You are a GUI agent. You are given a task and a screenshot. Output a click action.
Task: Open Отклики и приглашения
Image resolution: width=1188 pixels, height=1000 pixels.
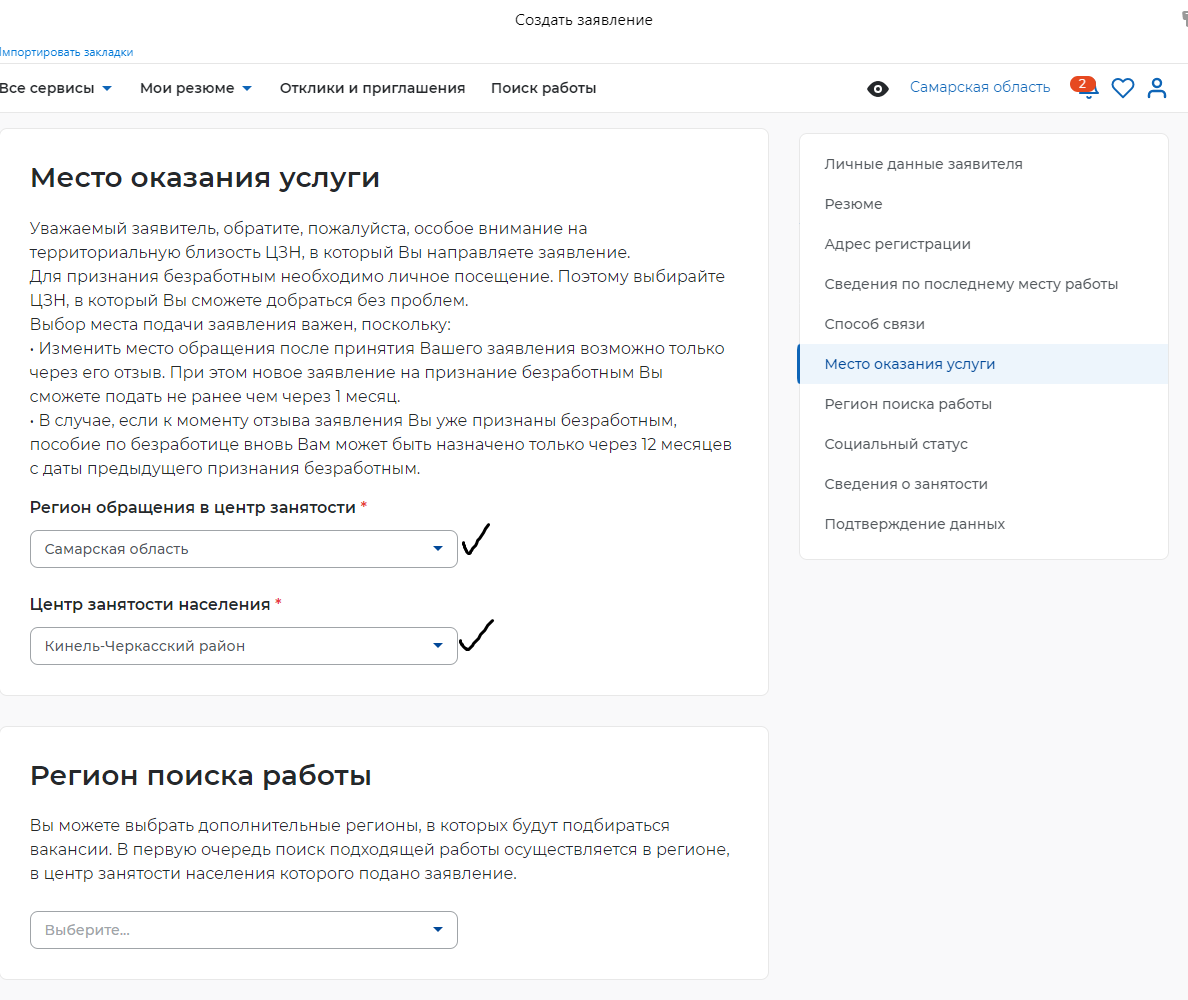[x=372, y=88]
